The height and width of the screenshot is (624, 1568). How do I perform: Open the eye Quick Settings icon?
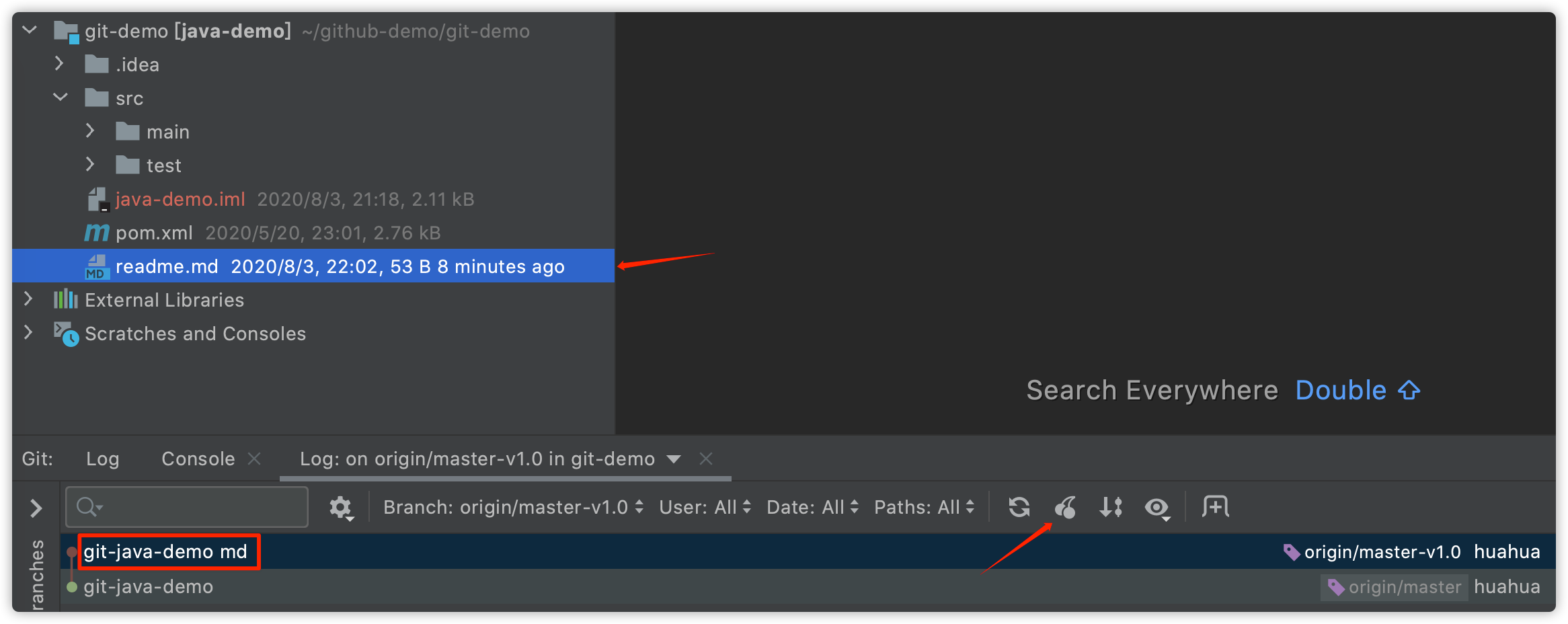coord(1157,508)
